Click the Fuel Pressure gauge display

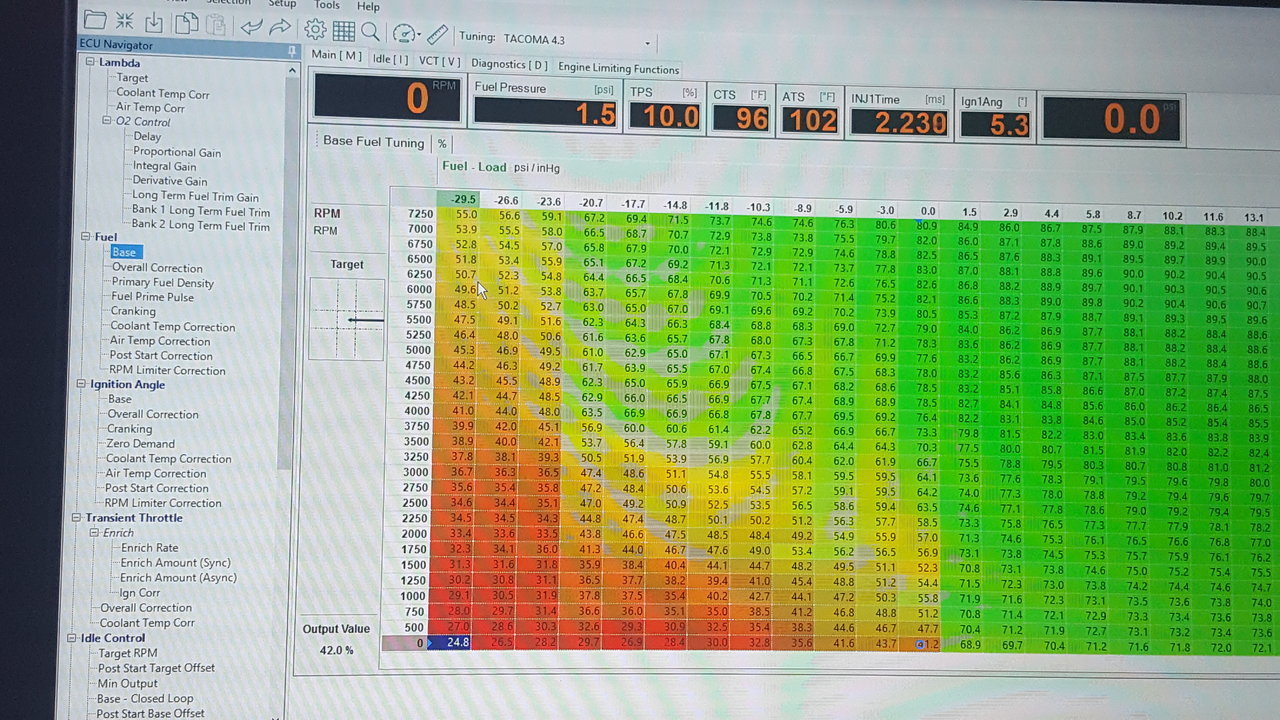[x=545, y=104]
